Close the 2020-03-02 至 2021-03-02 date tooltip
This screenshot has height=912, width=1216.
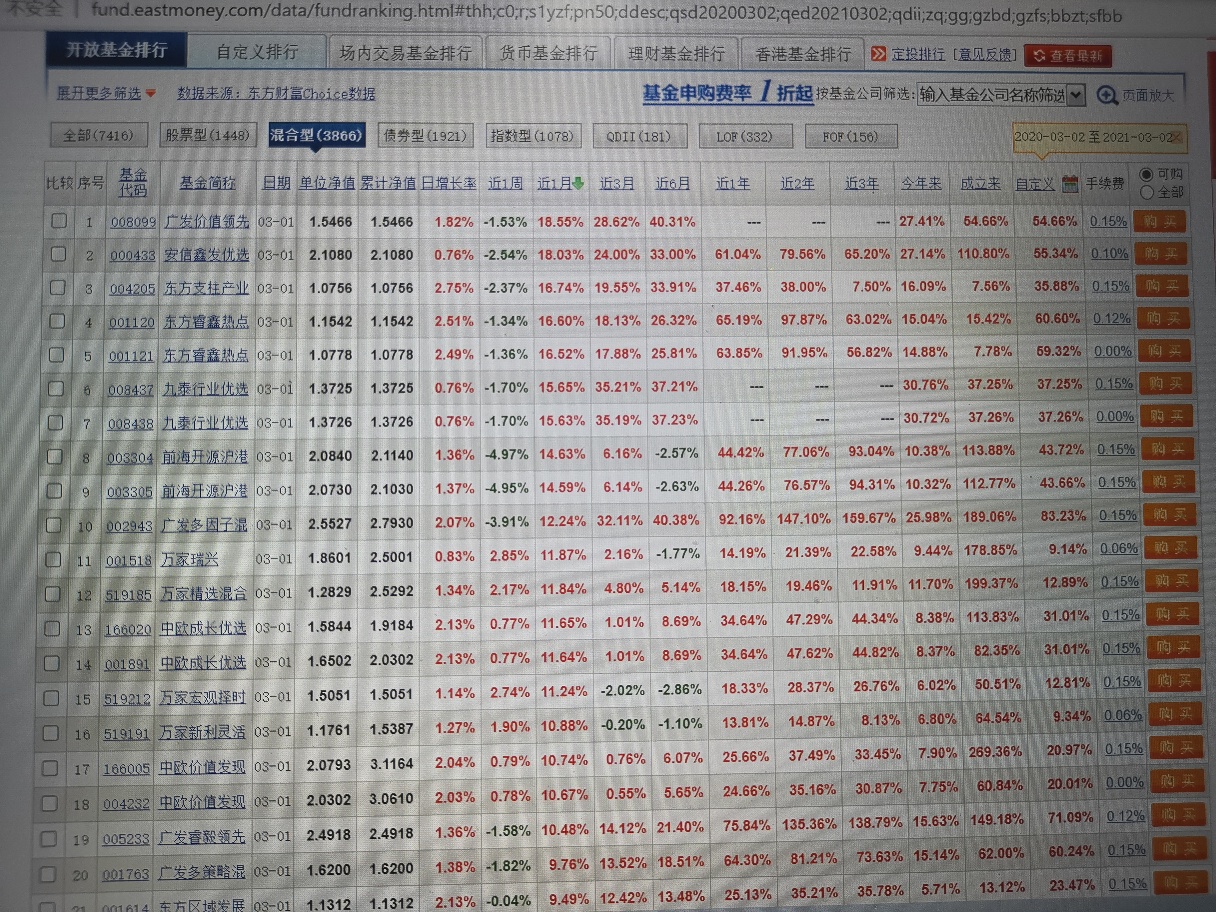pos(1178,136)
